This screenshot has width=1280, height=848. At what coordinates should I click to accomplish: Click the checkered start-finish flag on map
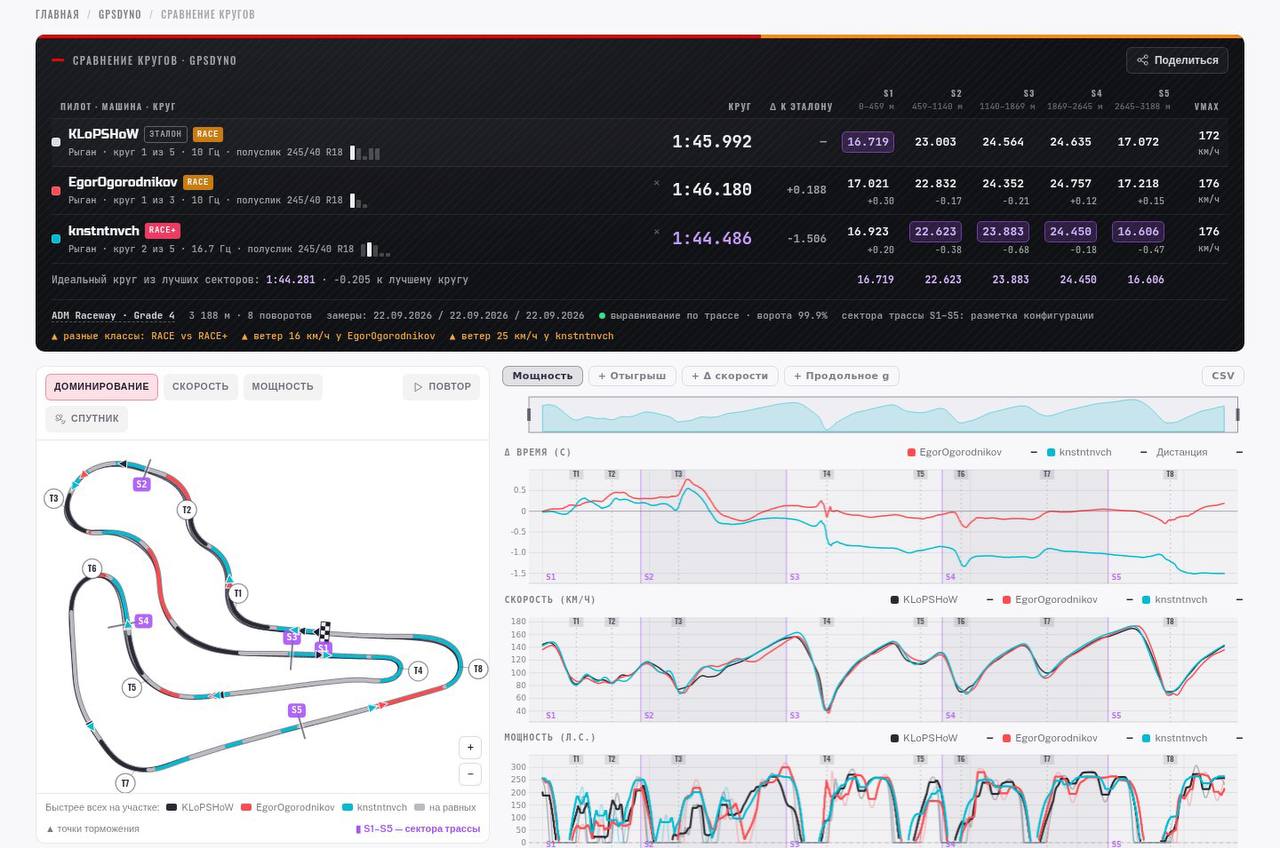[x=324, y=631]
